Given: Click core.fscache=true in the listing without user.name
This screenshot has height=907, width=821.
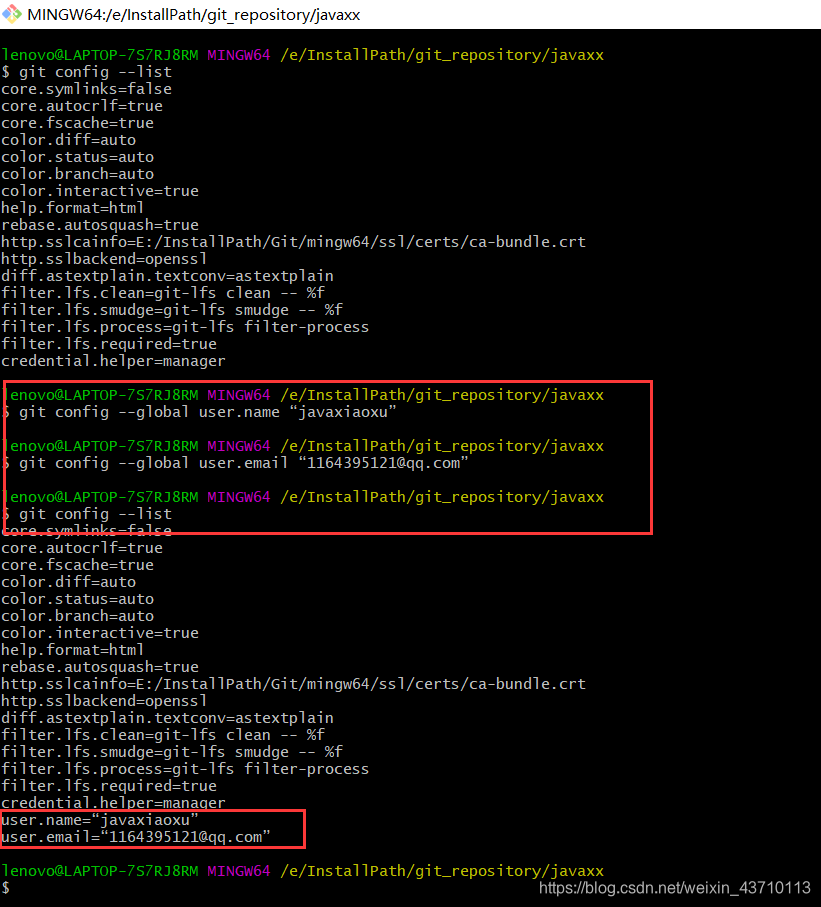Looking at the screenshot, I should [77, 123].
